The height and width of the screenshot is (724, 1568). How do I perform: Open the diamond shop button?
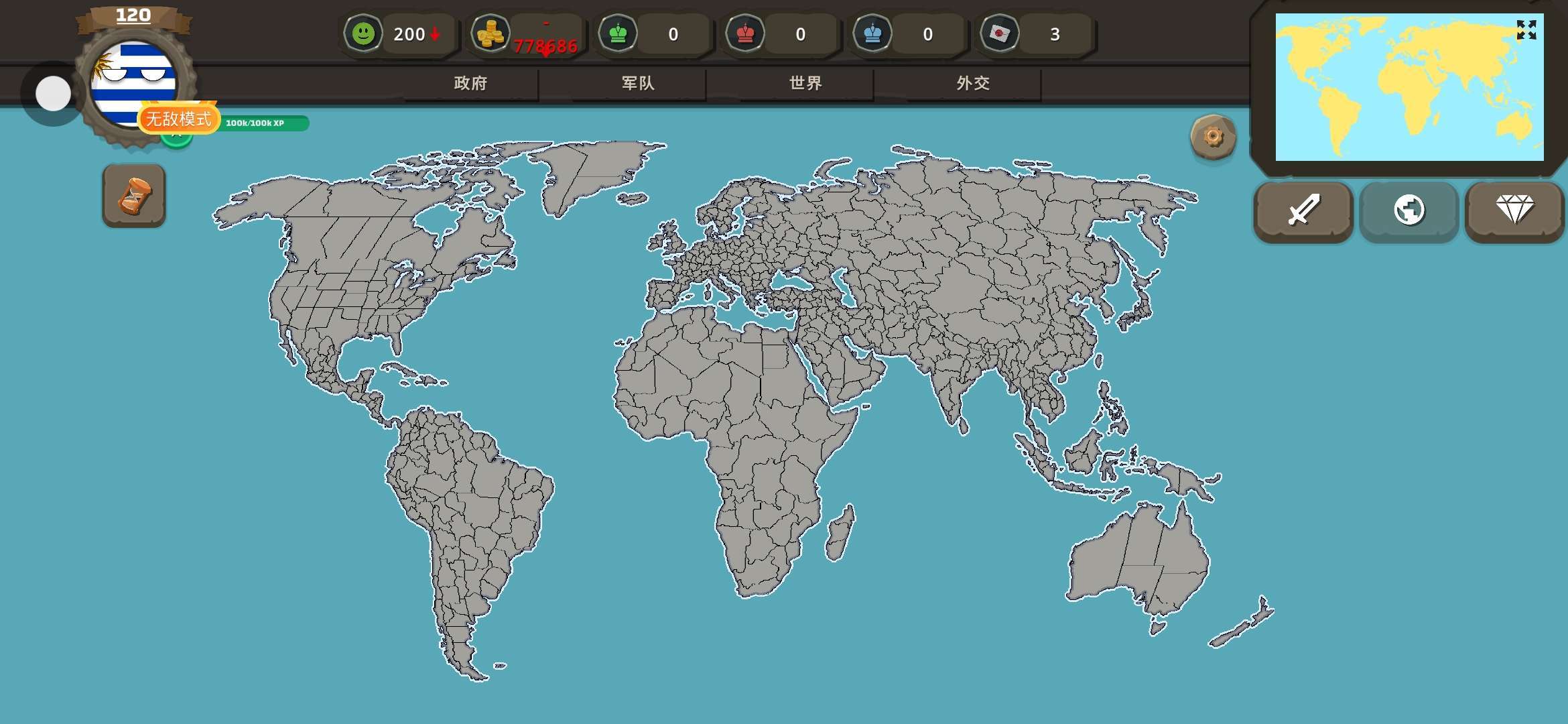[1514, 210]
